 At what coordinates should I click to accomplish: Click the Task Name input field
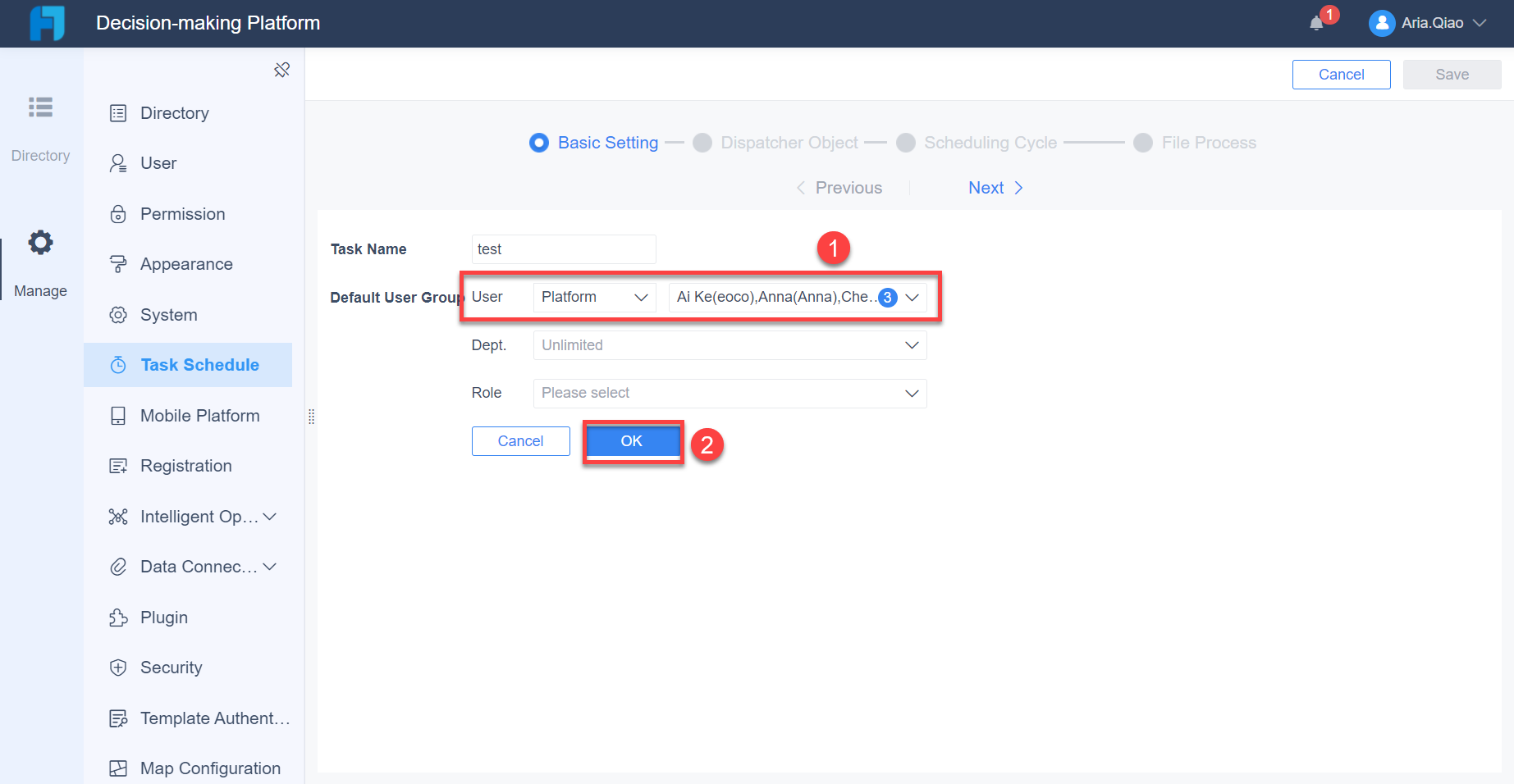point(563,248)
